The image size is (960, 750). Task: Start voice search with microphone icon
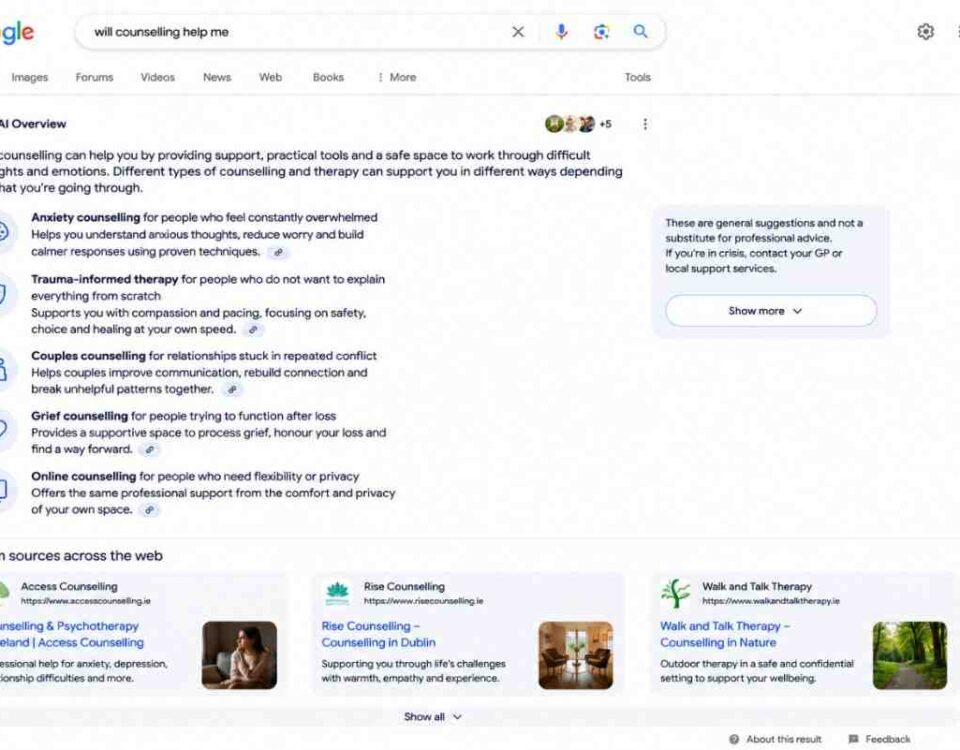[561, 32]
